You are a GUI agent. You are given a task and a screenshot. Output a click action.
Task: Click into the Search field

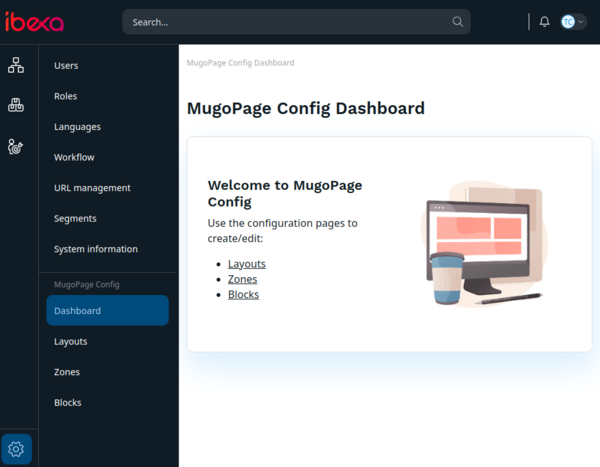coord(296,22)
